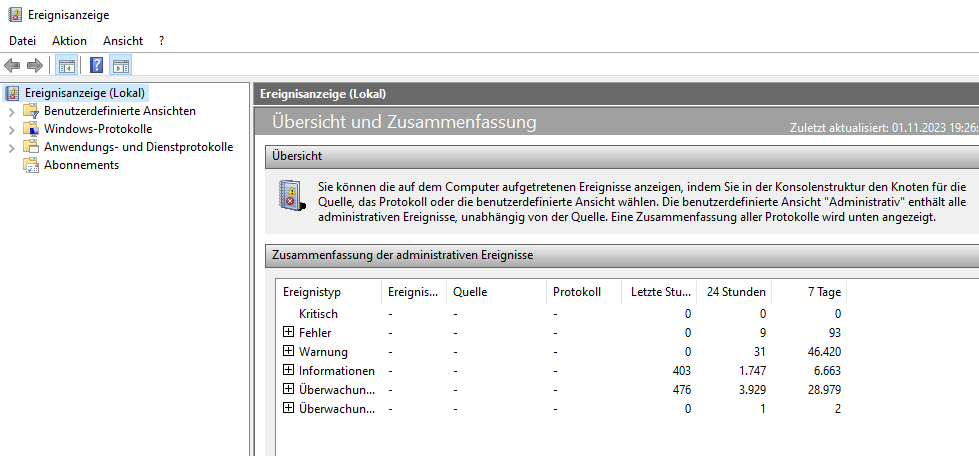Screen dimensions: 979x456
Task: Select the Warnung row label
Action: coord(323,352)
